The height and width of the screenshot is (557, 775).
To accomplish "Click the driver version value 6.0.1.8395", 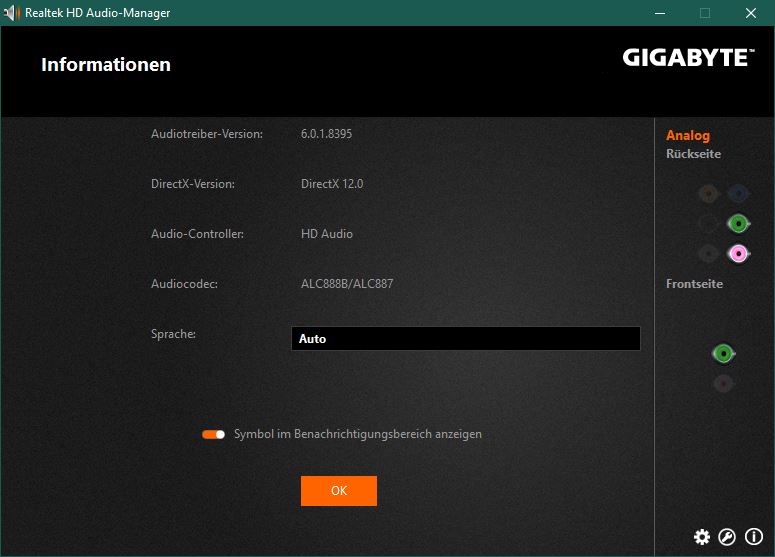I will tap(326, 134).
